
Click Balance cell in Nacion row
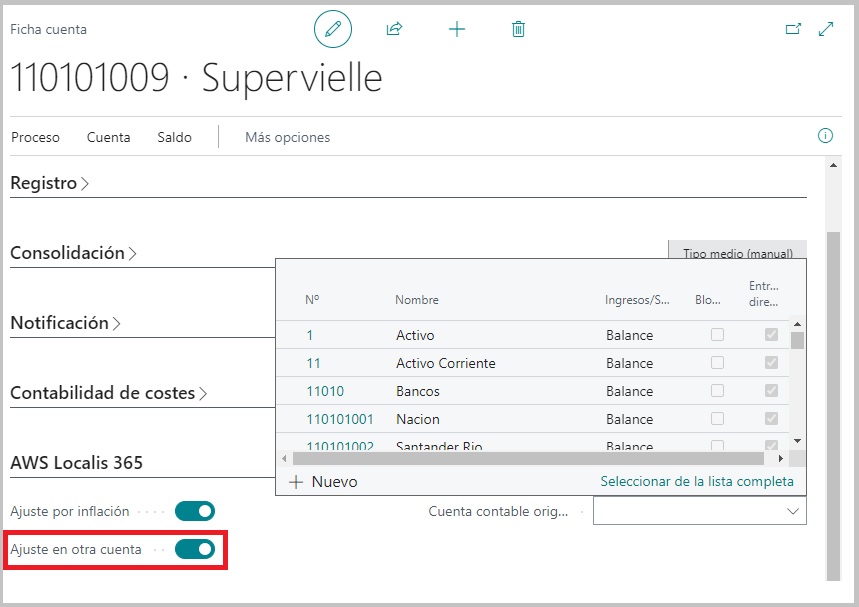tap(629, 419)
